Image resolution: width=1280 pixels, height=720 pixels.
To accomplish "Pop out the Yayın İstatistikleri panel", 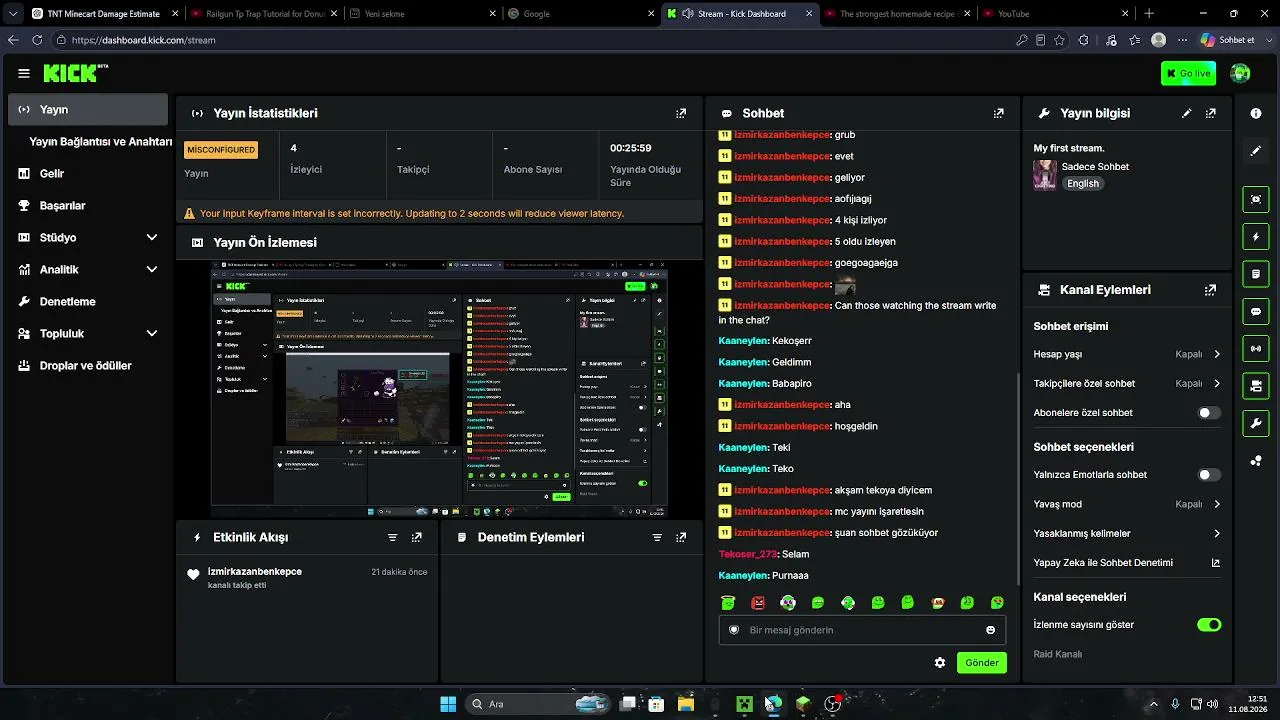I will [681, 114].
